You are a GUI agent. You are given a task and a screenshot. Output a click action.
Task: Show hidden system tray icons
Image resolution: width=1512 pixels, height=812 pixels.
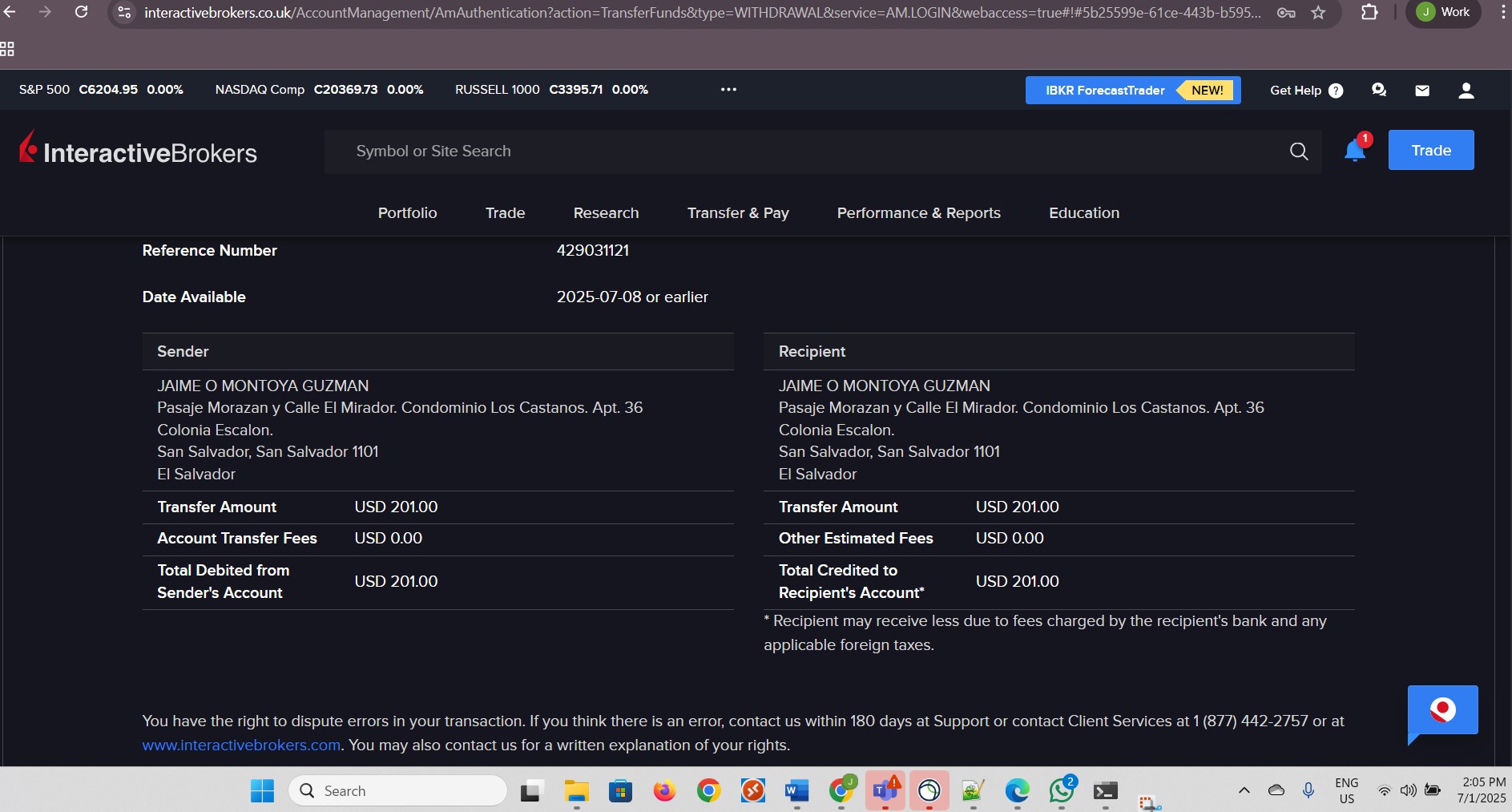[1244, 790]
